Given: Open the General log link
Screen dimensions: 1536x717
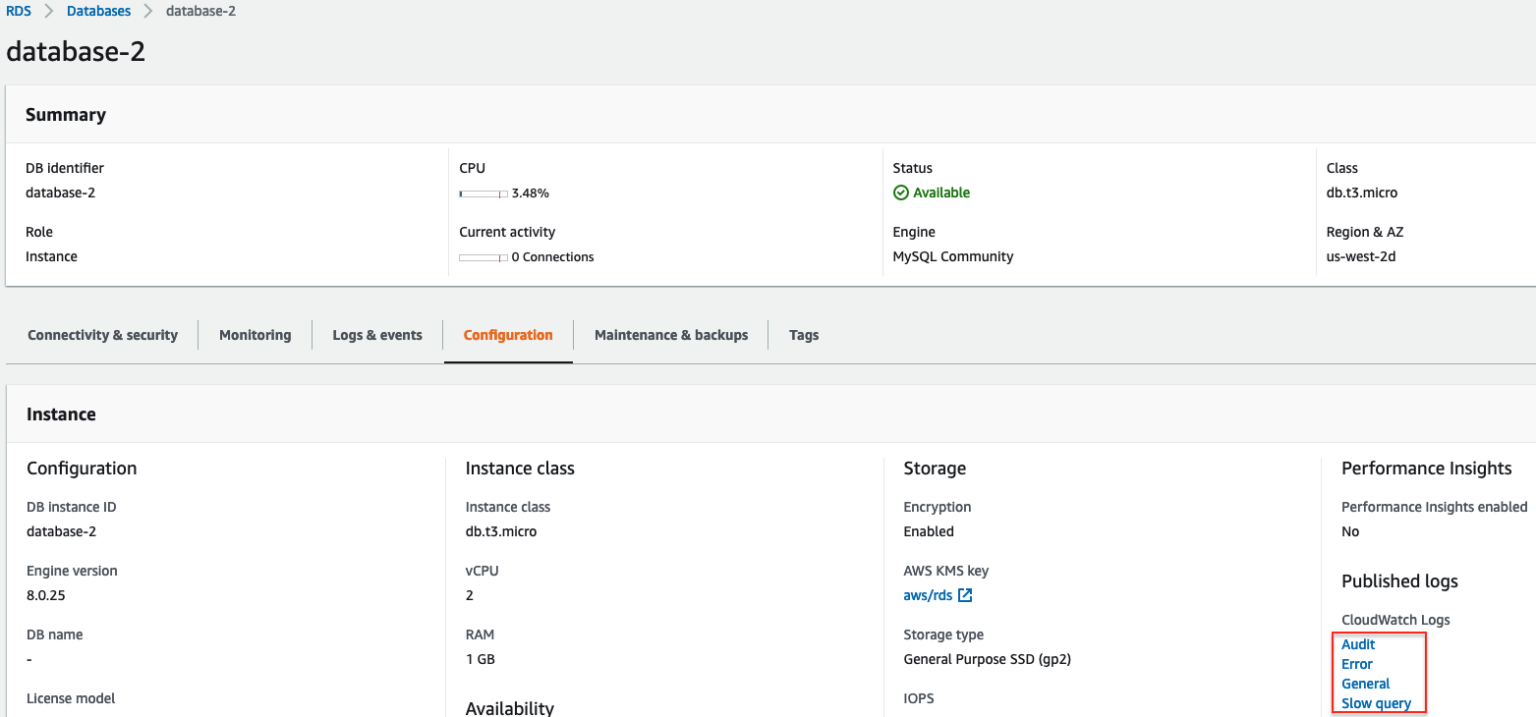Looking at the screenshot, I should 1364,683.
